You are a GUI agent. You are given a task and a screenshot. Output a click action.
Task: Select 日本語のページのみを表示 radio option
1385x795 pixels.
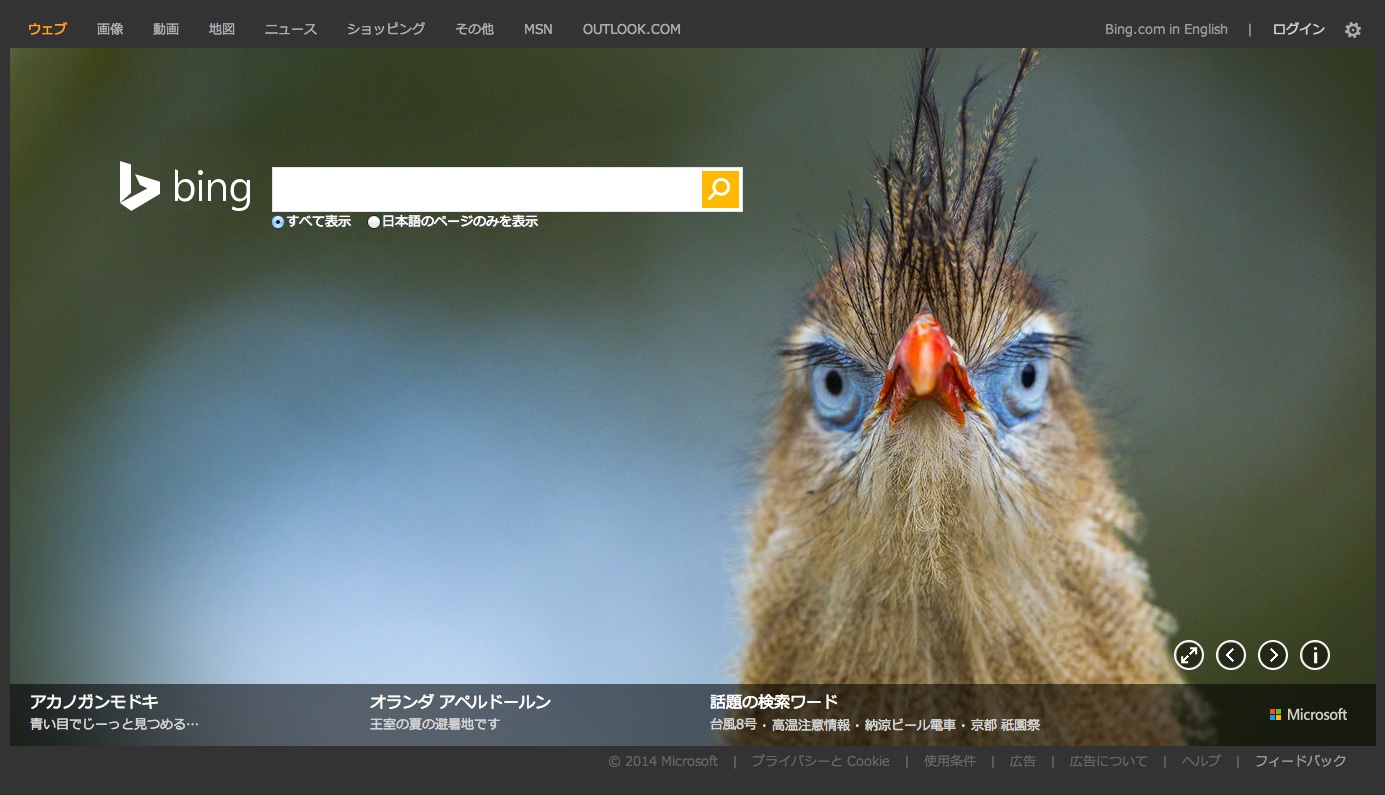374,222
